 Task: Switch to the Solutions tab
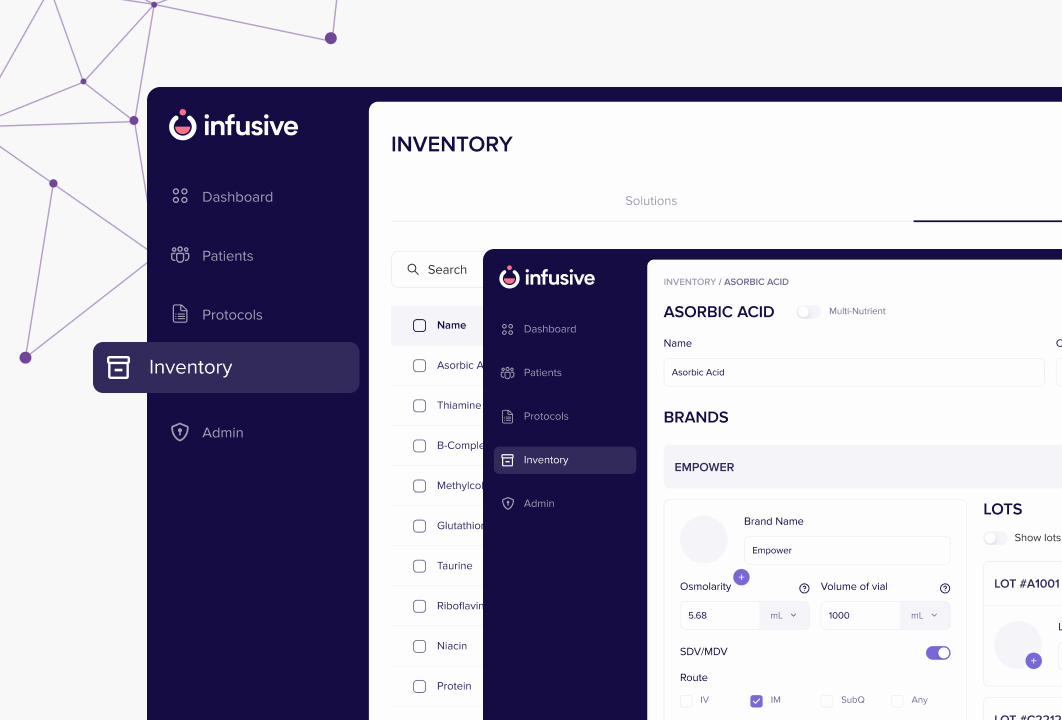coord(651,201)
